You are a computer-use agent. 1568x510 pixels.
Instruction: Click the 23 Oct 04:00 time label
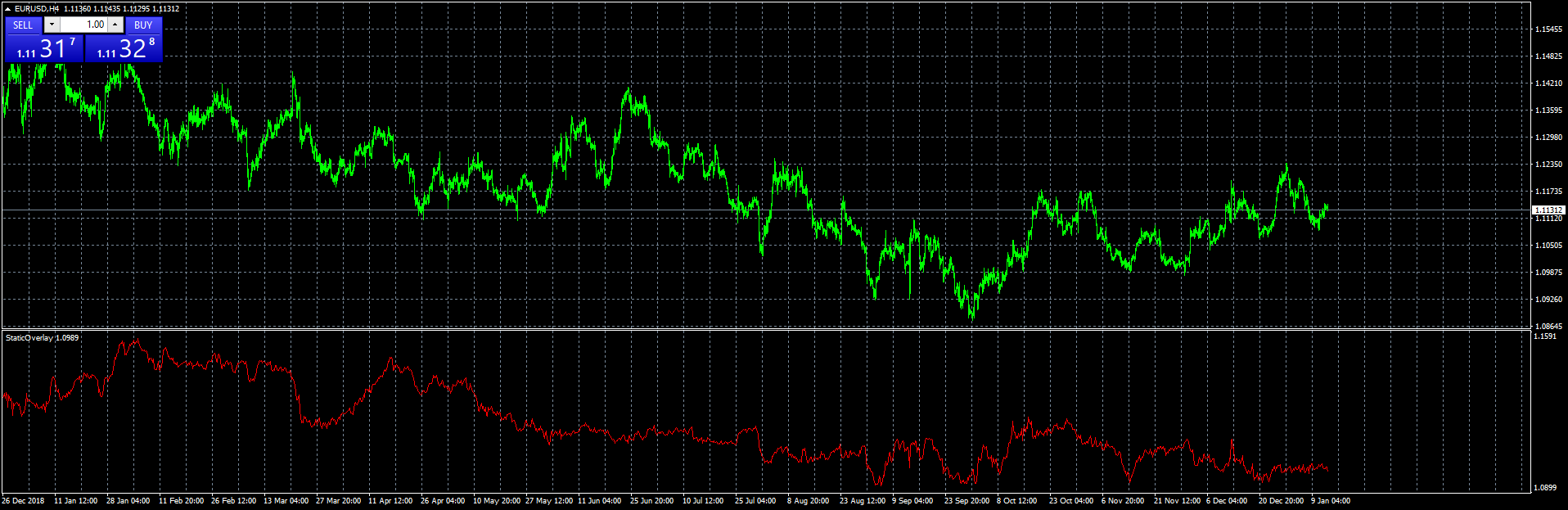1071,501
